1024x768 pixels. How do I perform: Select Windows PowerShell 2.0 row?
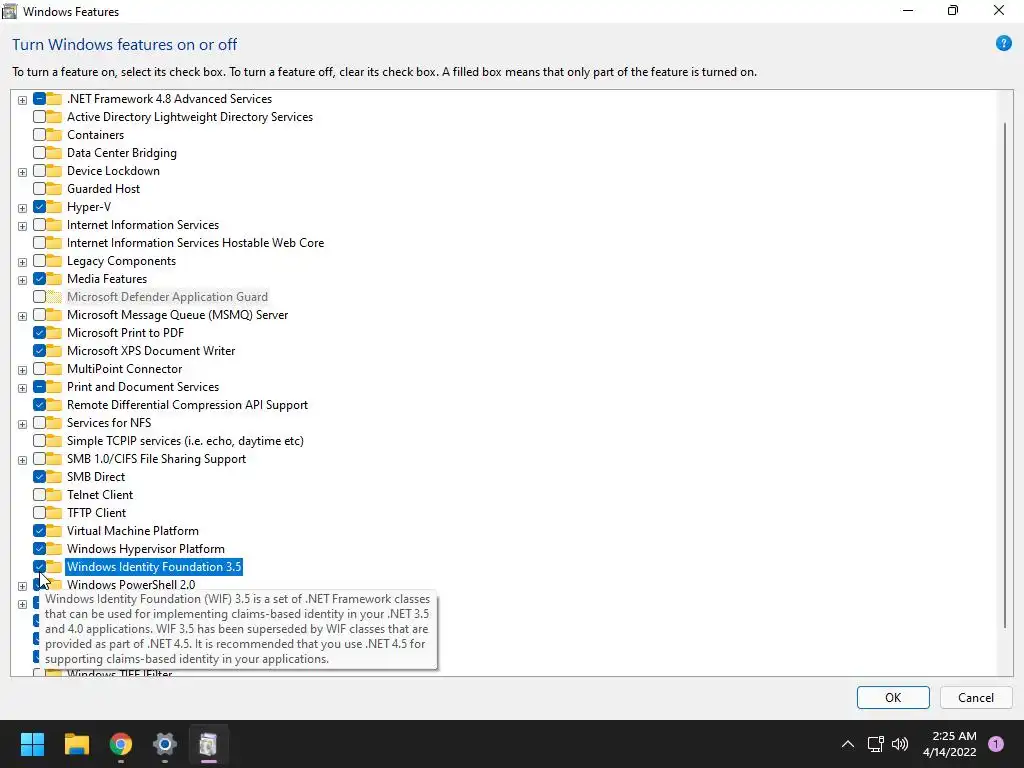[x=131, y=584]
